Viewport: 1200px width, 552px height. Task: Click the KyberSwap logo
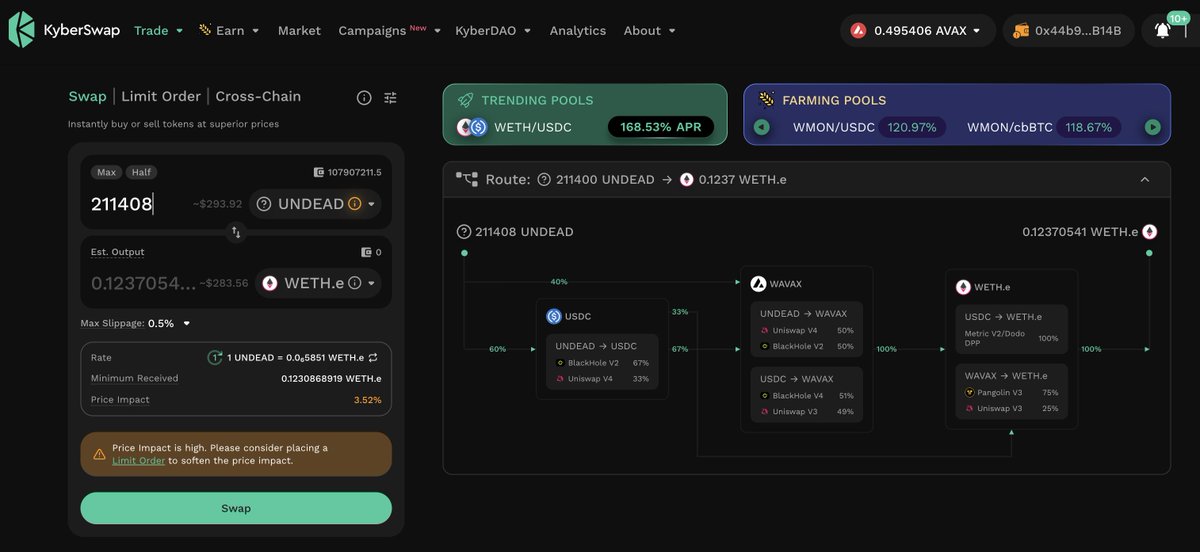point(63,30)
